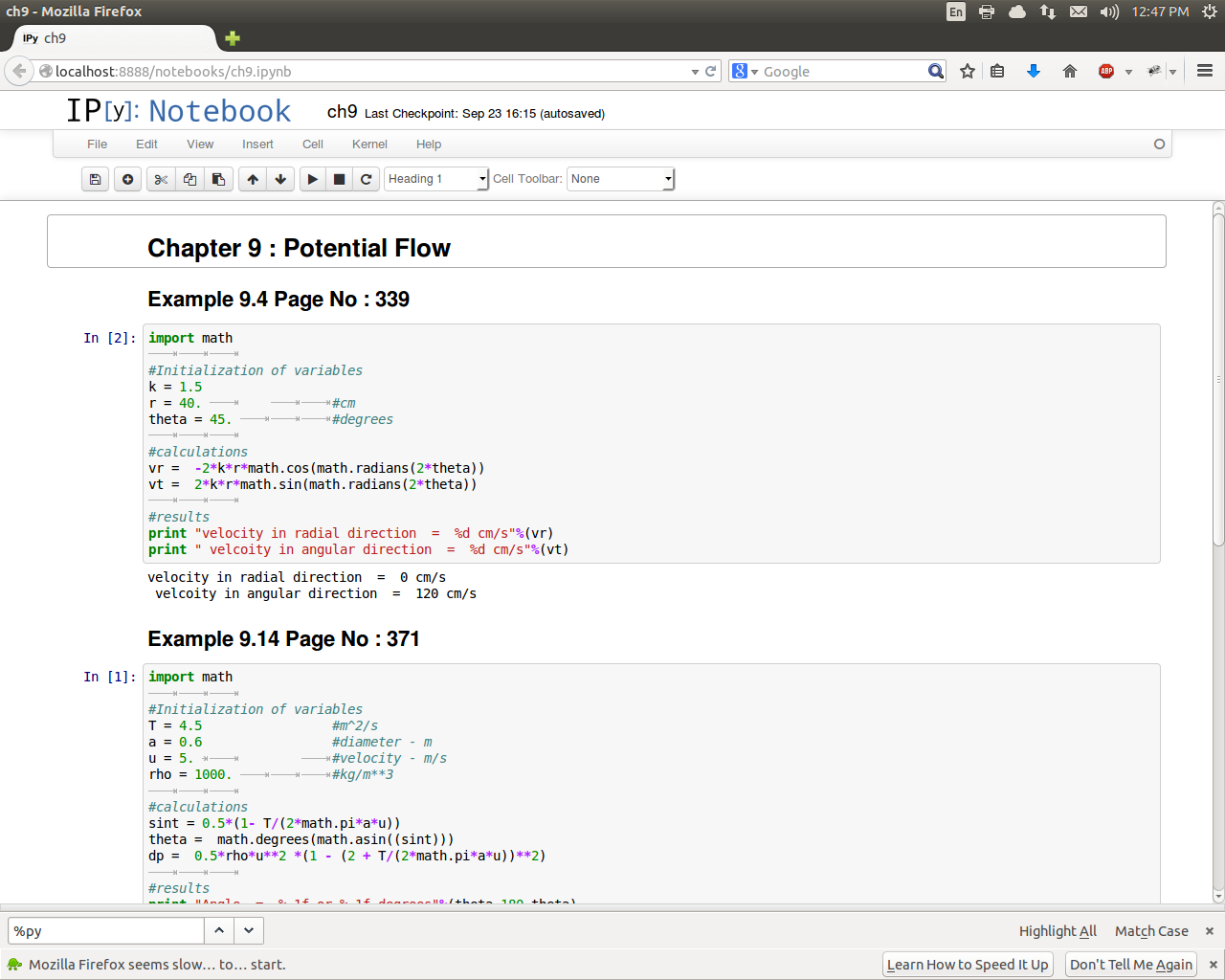Toggle Match Case in the find bar

pyautogui.click(x=1151, y=931)
